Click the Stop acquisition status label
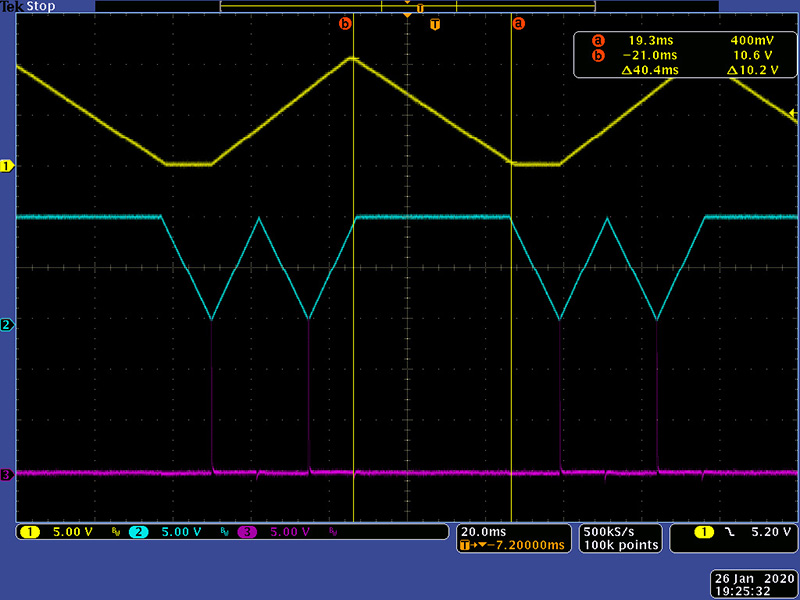Screen dimensions: 800x600 pos(41,6)
